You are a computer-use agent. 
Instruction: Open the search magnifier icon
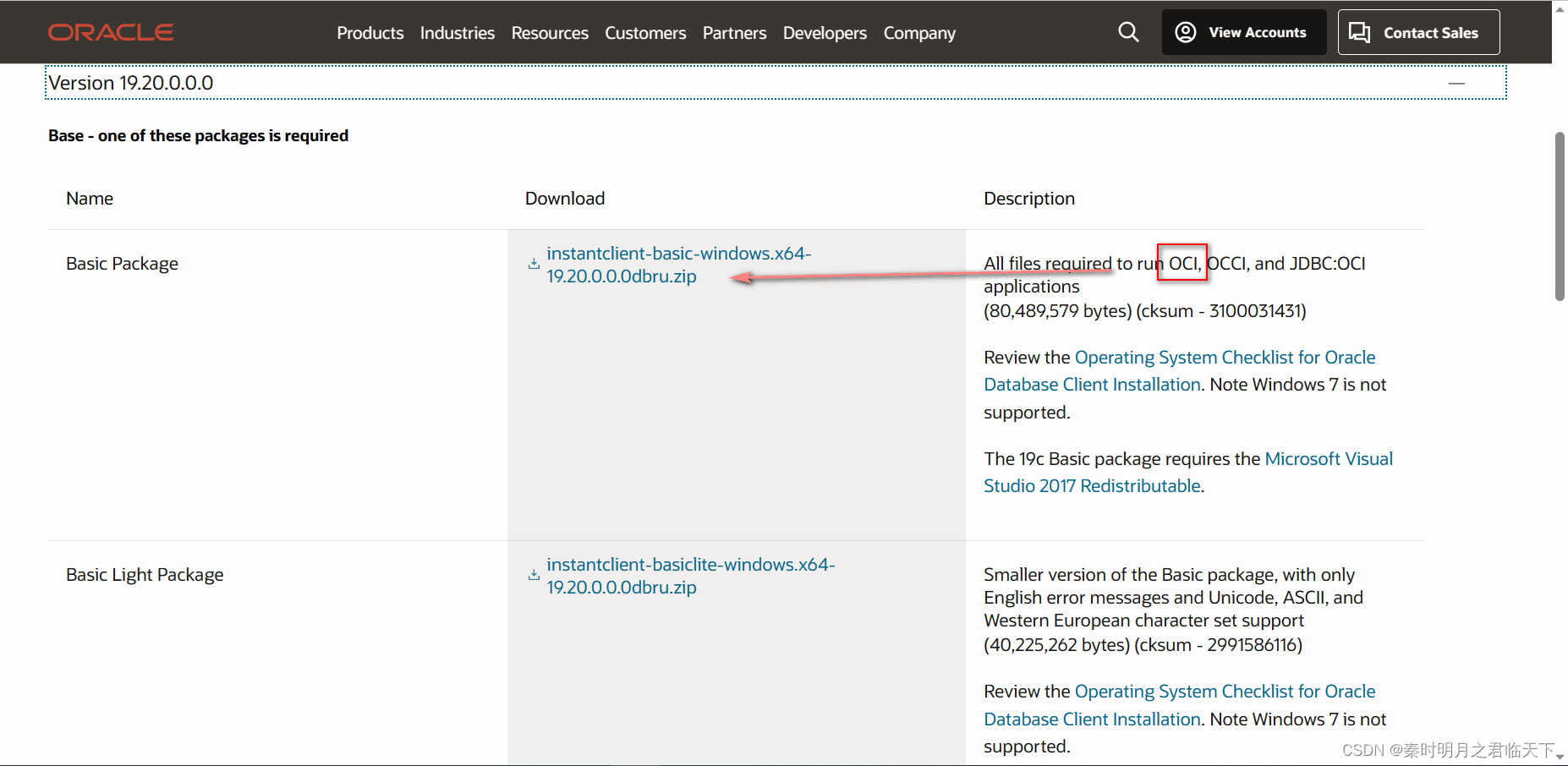point(1128,32)
